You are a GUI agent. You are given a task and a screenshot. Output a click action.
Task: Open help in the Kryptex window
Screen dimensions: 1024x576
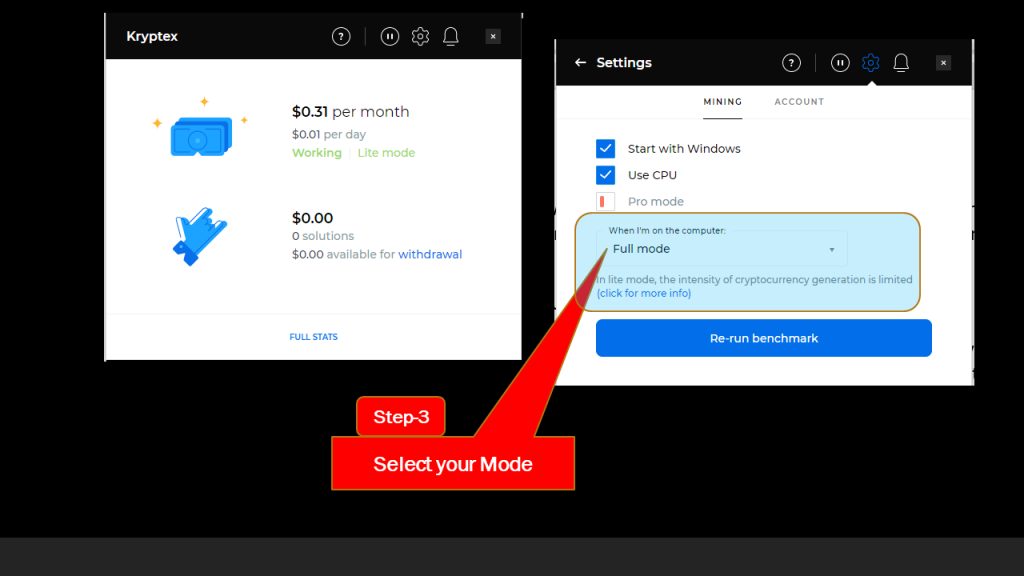[341, 37]
